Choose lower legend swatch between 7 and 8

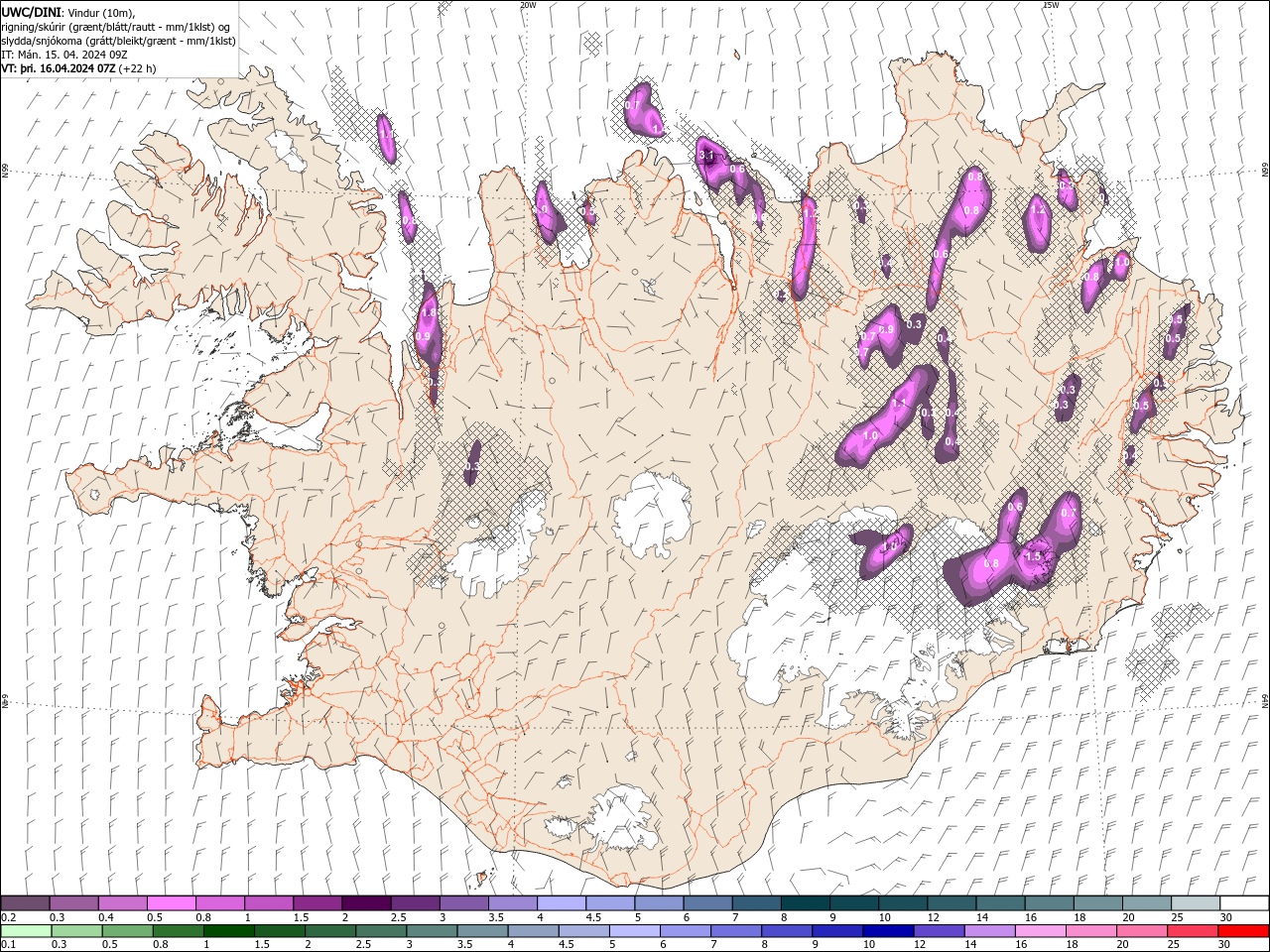[x=736, y=931]
